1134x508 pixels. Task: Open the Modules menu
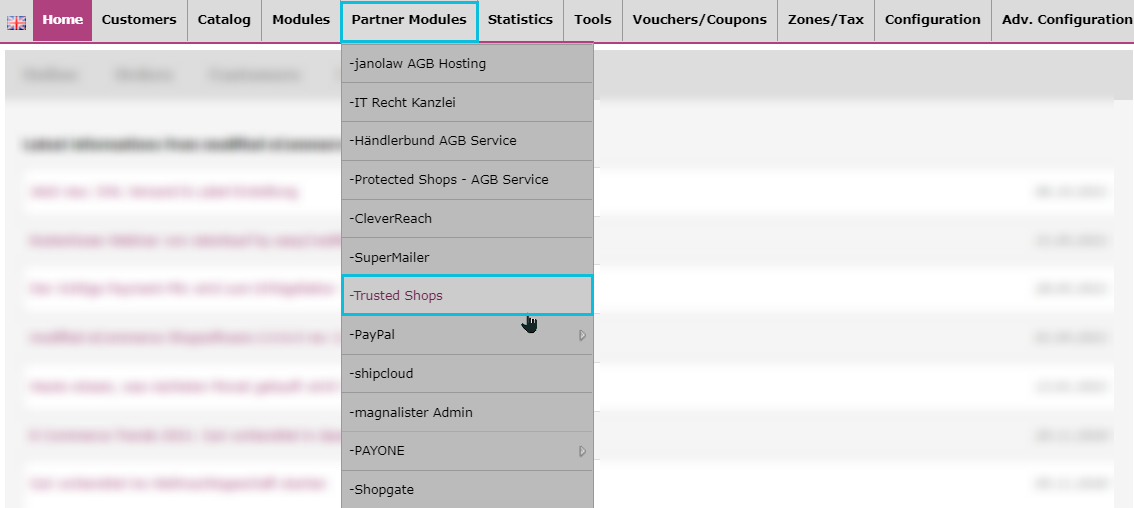[301, 20]
